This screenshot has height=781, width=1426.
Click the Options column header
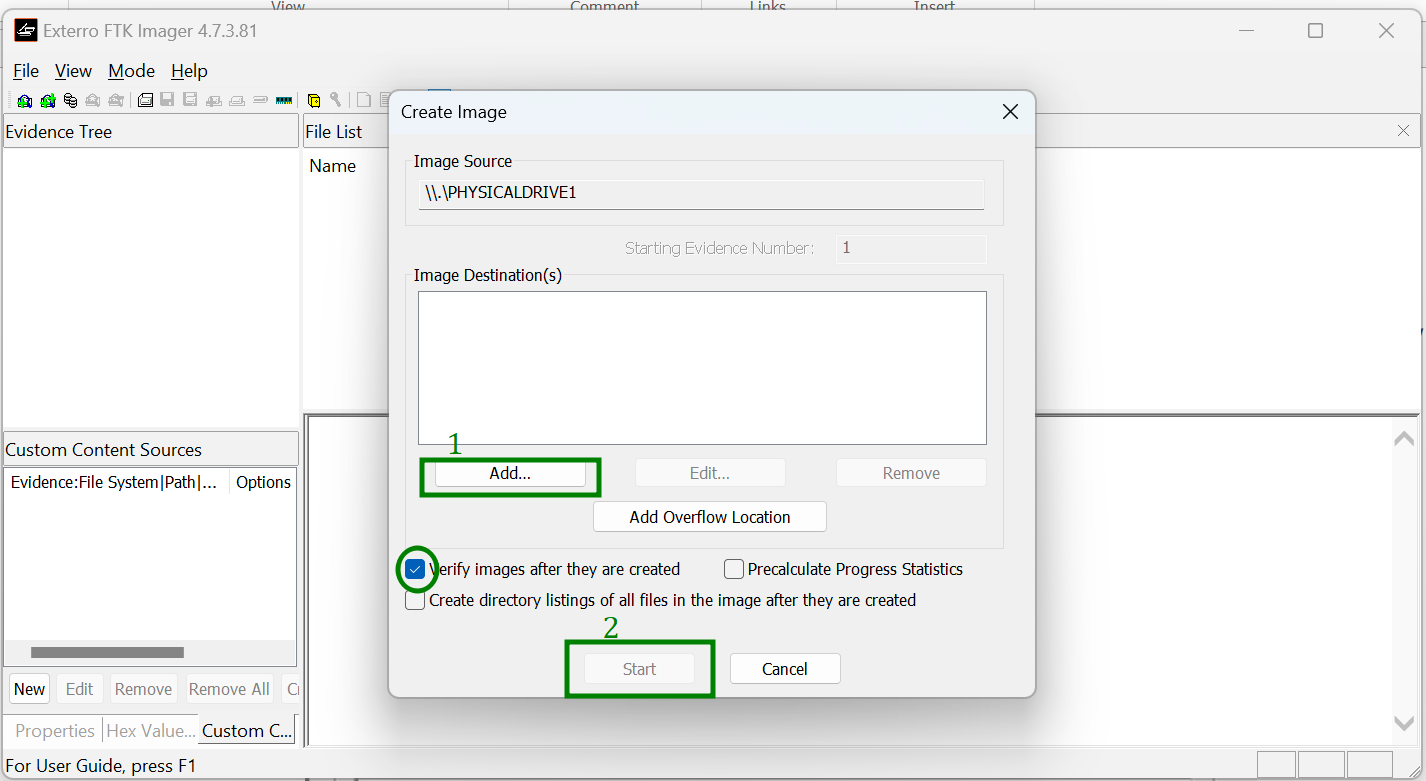coord(263,482)
